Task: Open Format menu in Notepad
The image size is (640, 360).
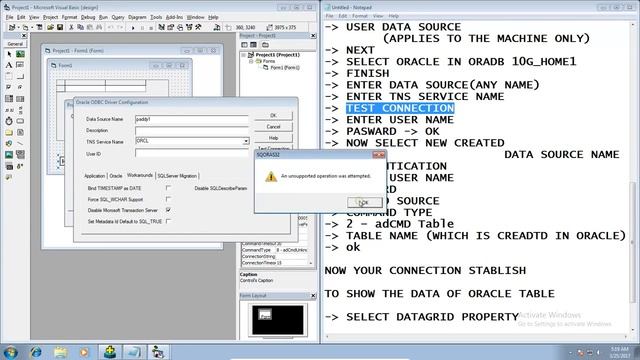Action: (360, 16)
